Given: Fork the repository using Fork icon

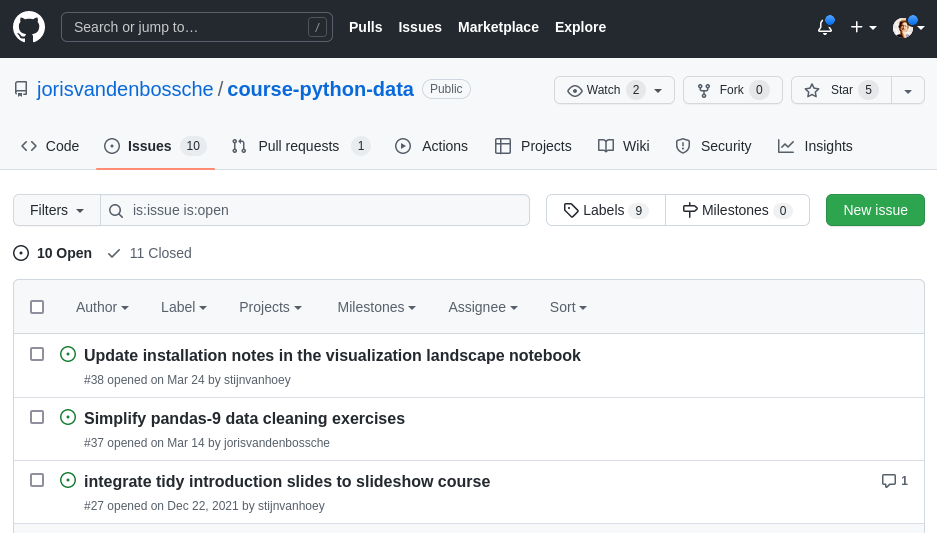Looking at the screenshot, I should (x=704, y=90).
